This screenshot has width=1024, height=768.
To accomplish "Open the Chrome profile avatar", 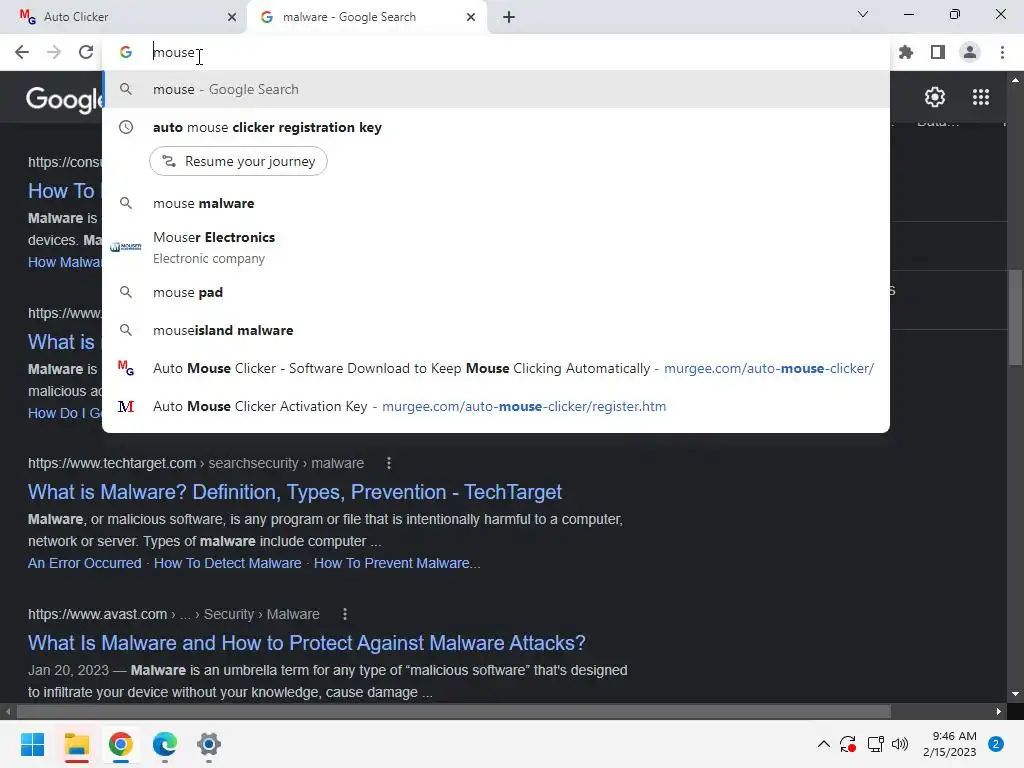I will tap(970, 52).
